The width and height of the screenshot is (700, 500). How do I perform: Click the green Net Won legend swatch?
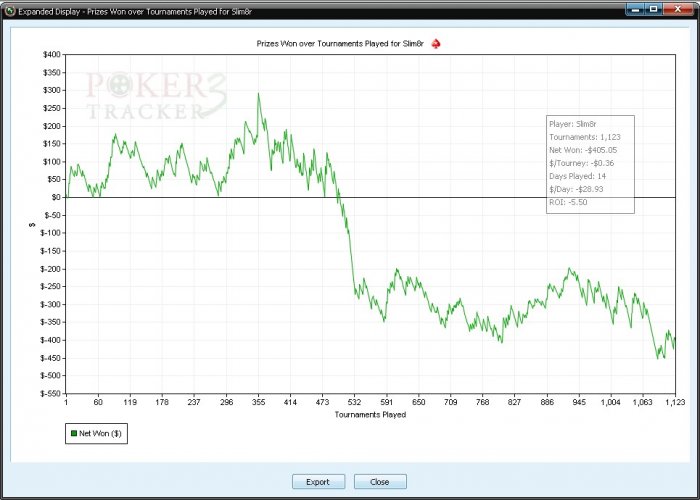point(74,433)
